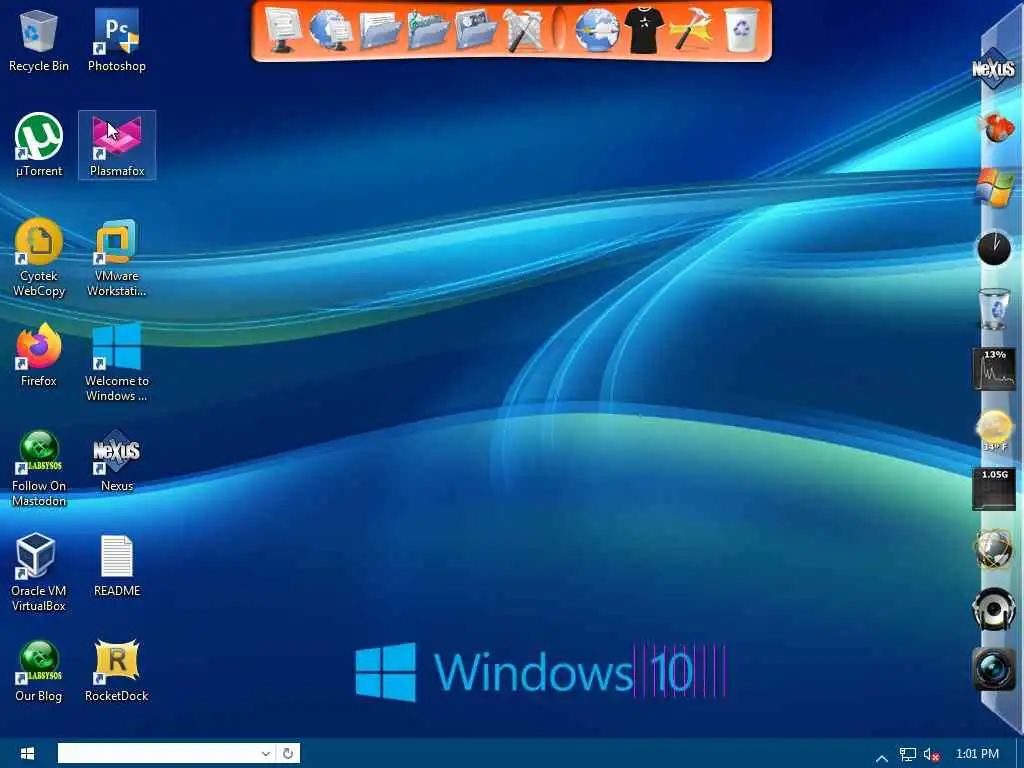Screen dimensions: 1024x768
Task: Click the camera lens icon on side dock
Action: pyautogui.click(x=994, y=669)
